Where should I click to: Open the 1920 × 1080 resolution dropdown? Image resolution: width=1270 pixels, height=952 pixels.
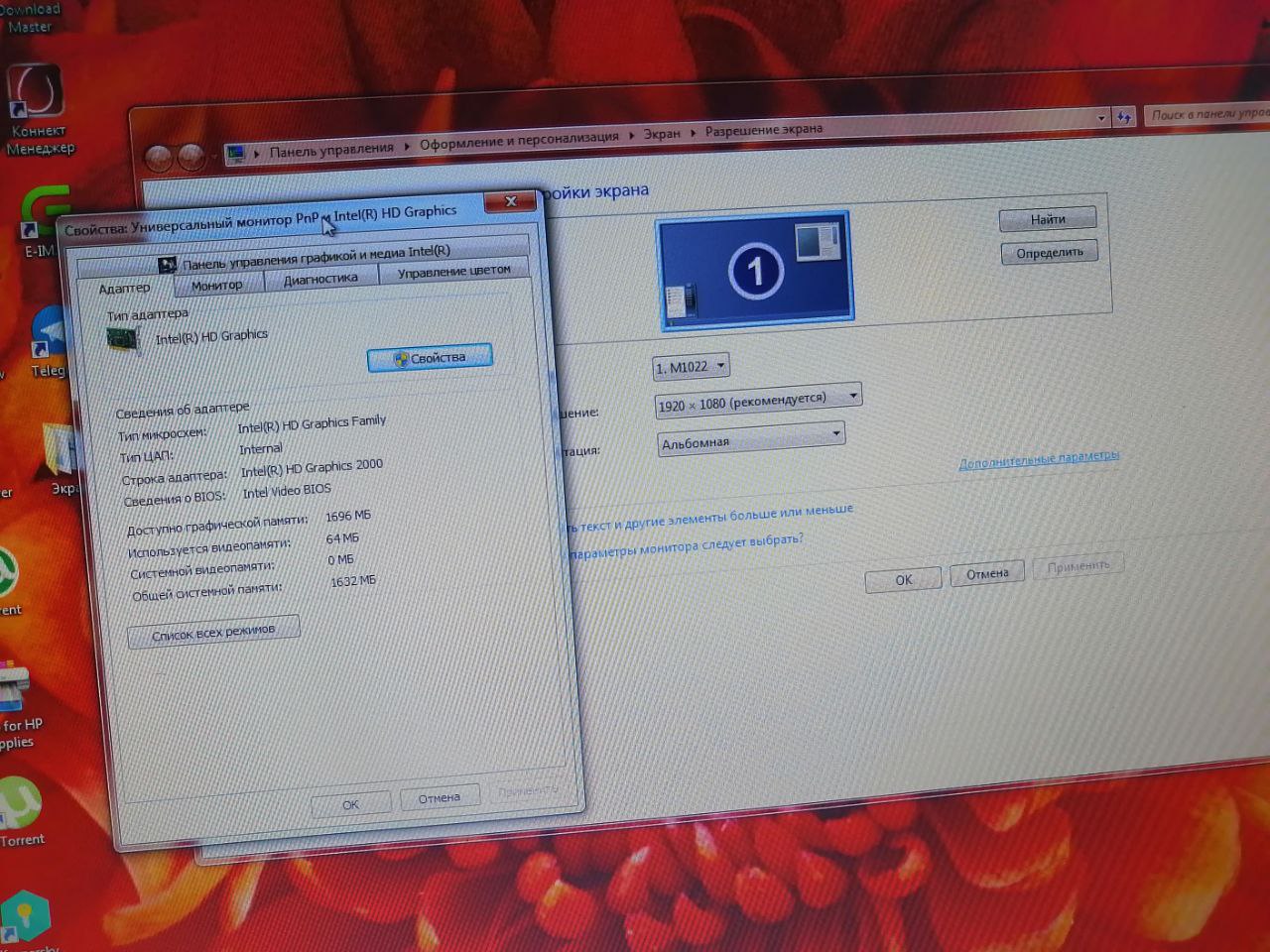point(758,401)
